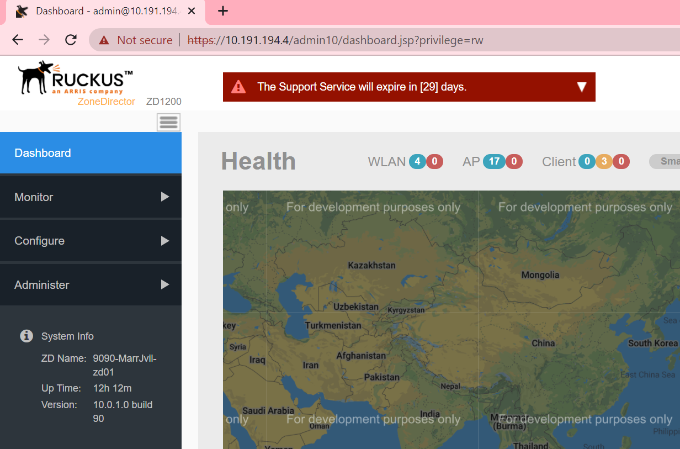Click the Not secure warning icon
The width and height of the screenshot is (680, 449).
click(x=104, y=40)
